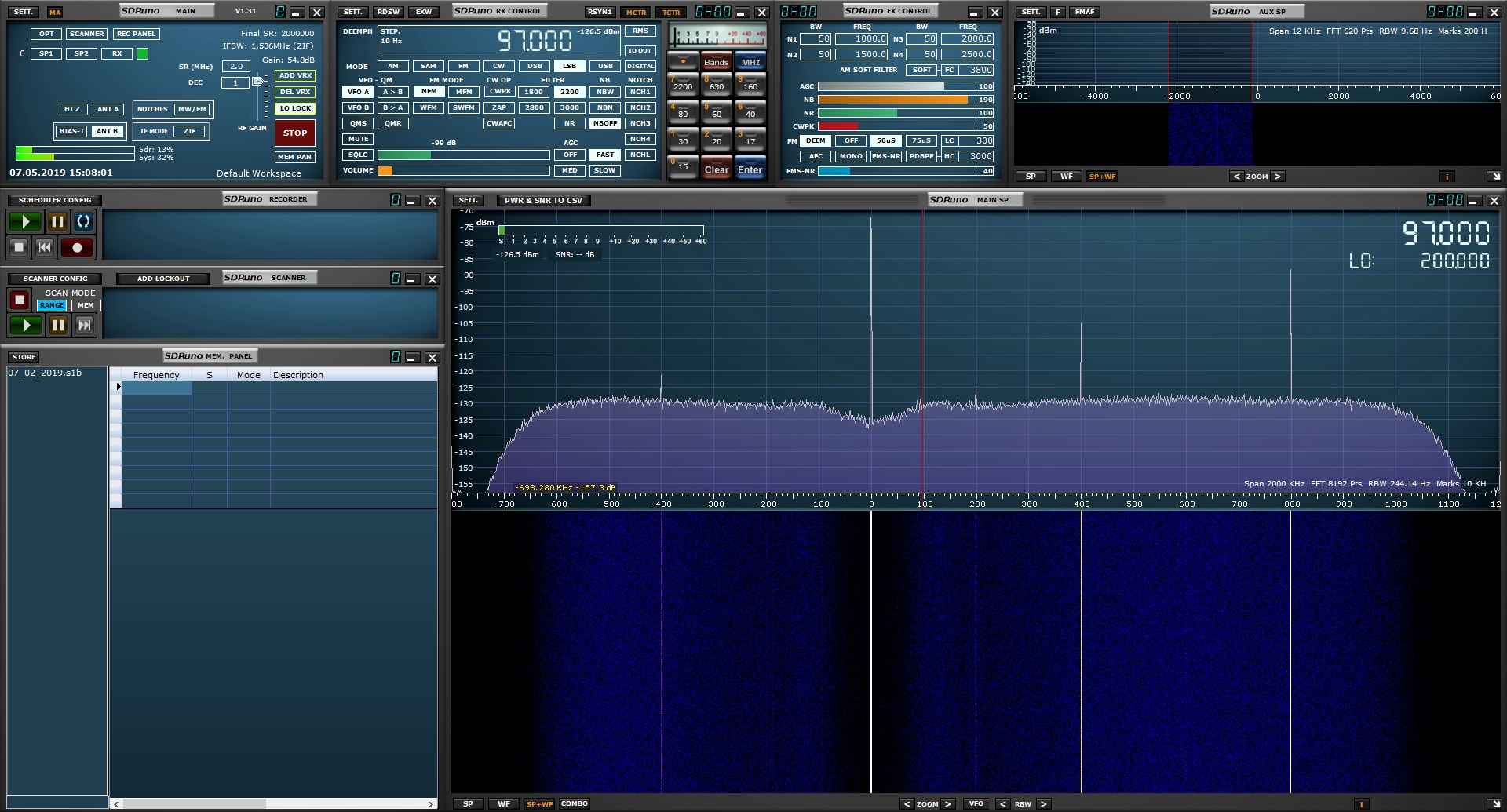Enable BIAS-T
1507x812 pixels.
[72, 131]
